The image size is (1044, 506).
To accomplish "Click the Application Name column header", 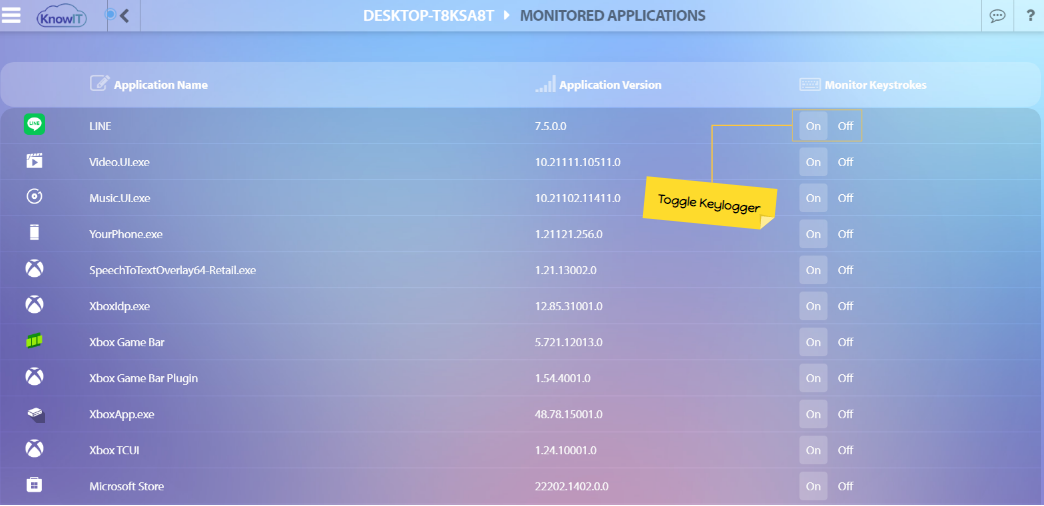I will (160, 85).
